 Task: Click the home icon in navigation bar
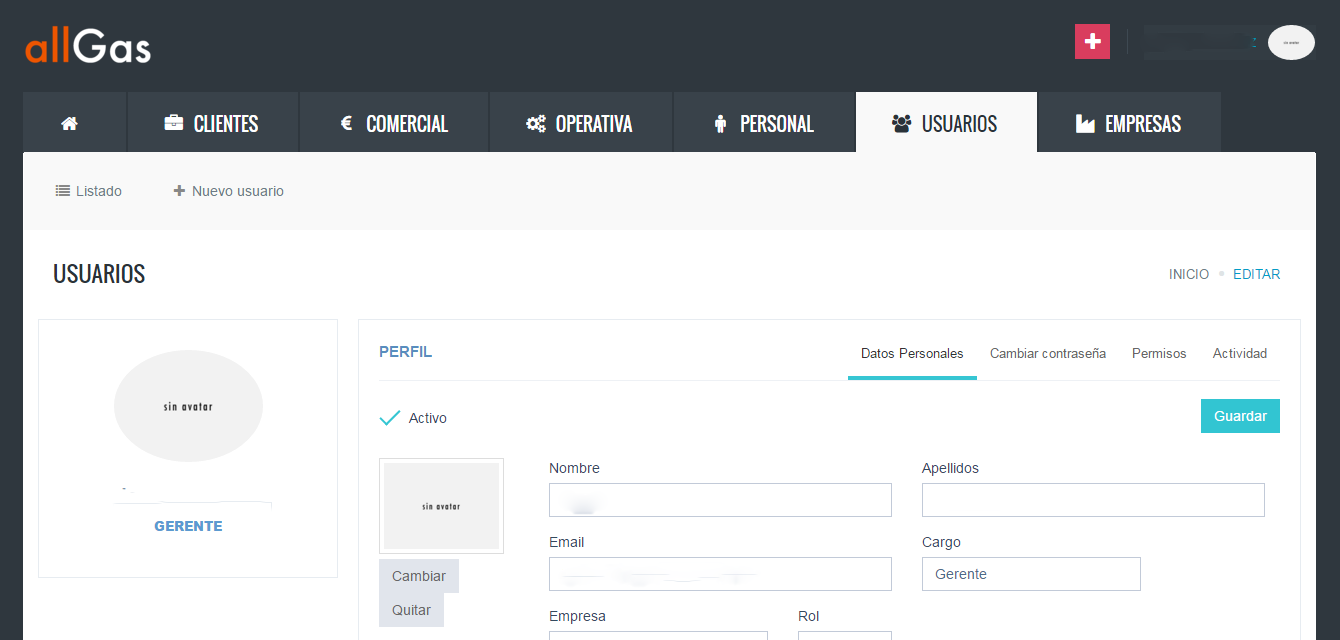[69, 123]
